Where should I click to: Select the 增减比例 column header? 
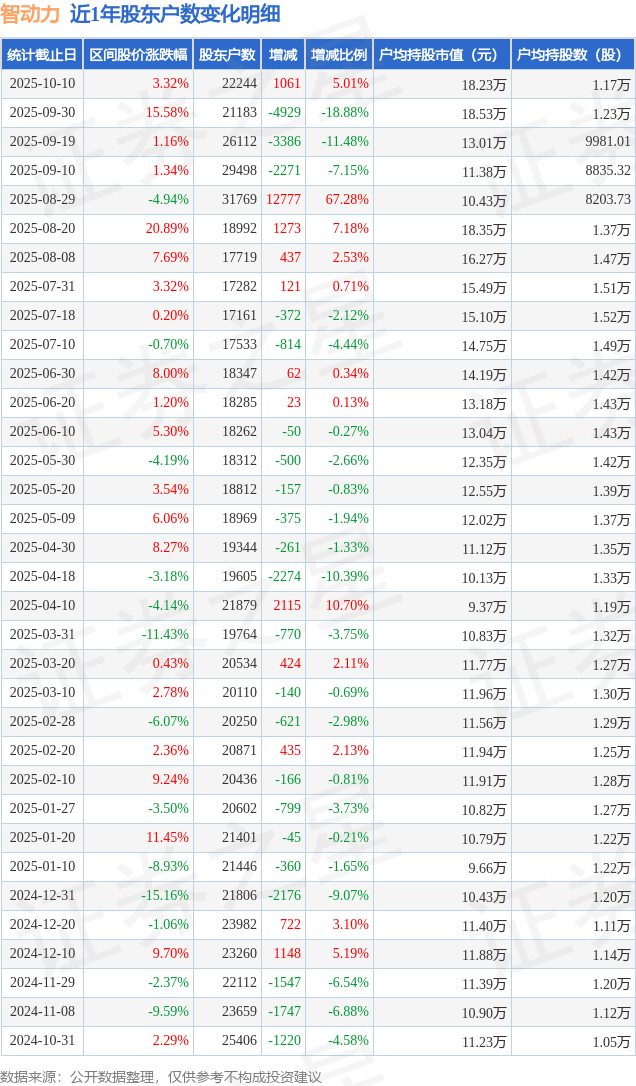pos(338,55)
